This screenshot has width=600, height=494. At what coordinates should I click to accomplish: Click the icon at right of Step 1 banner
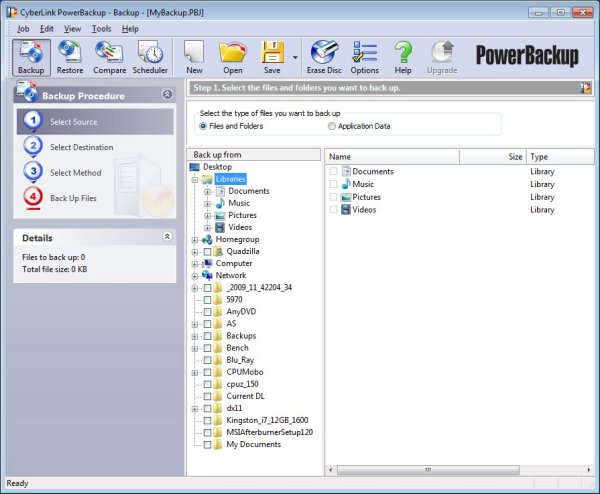click(x=585, y=88)
